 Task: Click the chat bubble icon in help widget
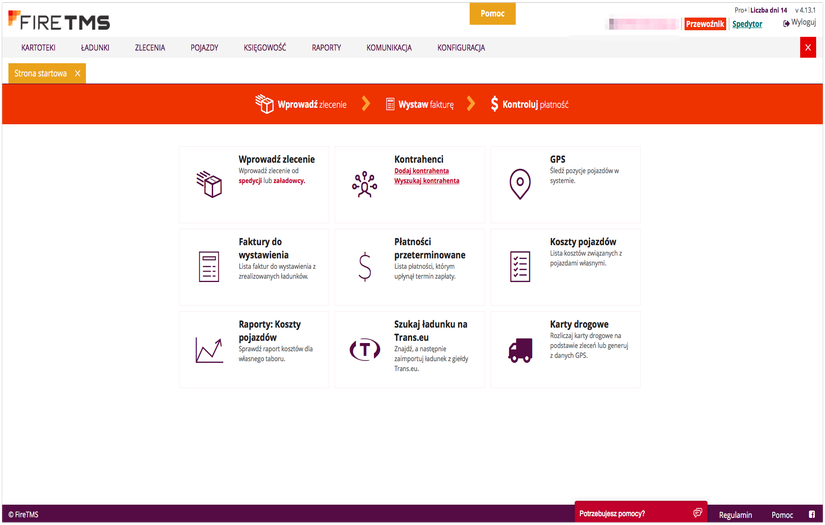698,512
